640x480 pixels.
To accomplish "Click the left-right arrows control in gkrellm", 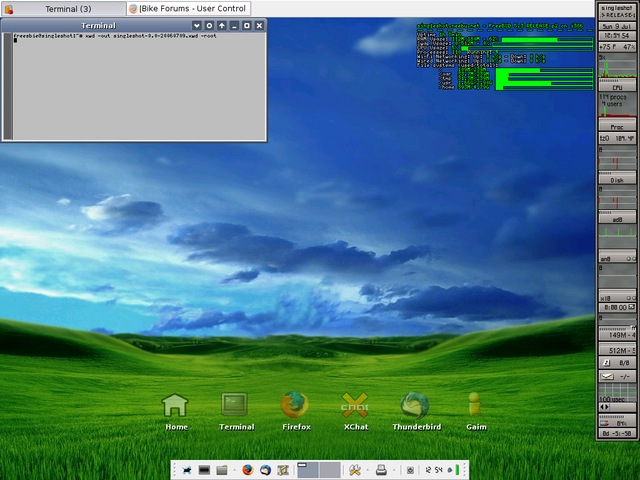I will [604, 407].
